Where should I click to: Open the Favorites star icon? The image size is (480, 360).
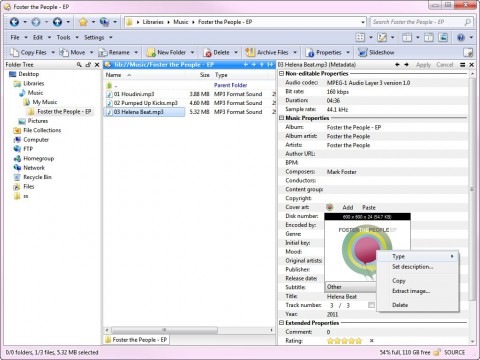tap(83, 22)
